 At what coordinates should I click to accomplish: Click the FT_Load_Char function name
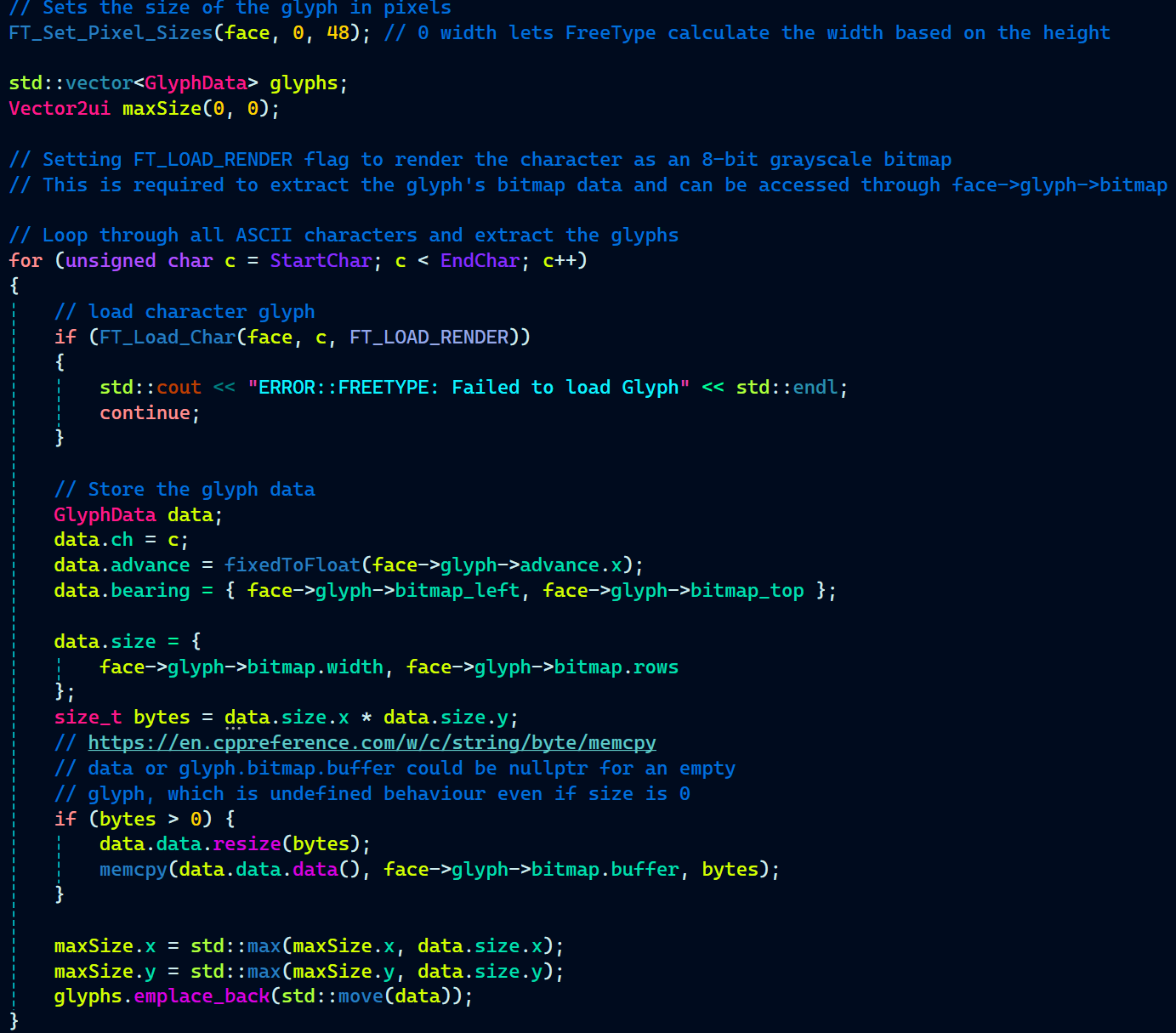point(168,338)
